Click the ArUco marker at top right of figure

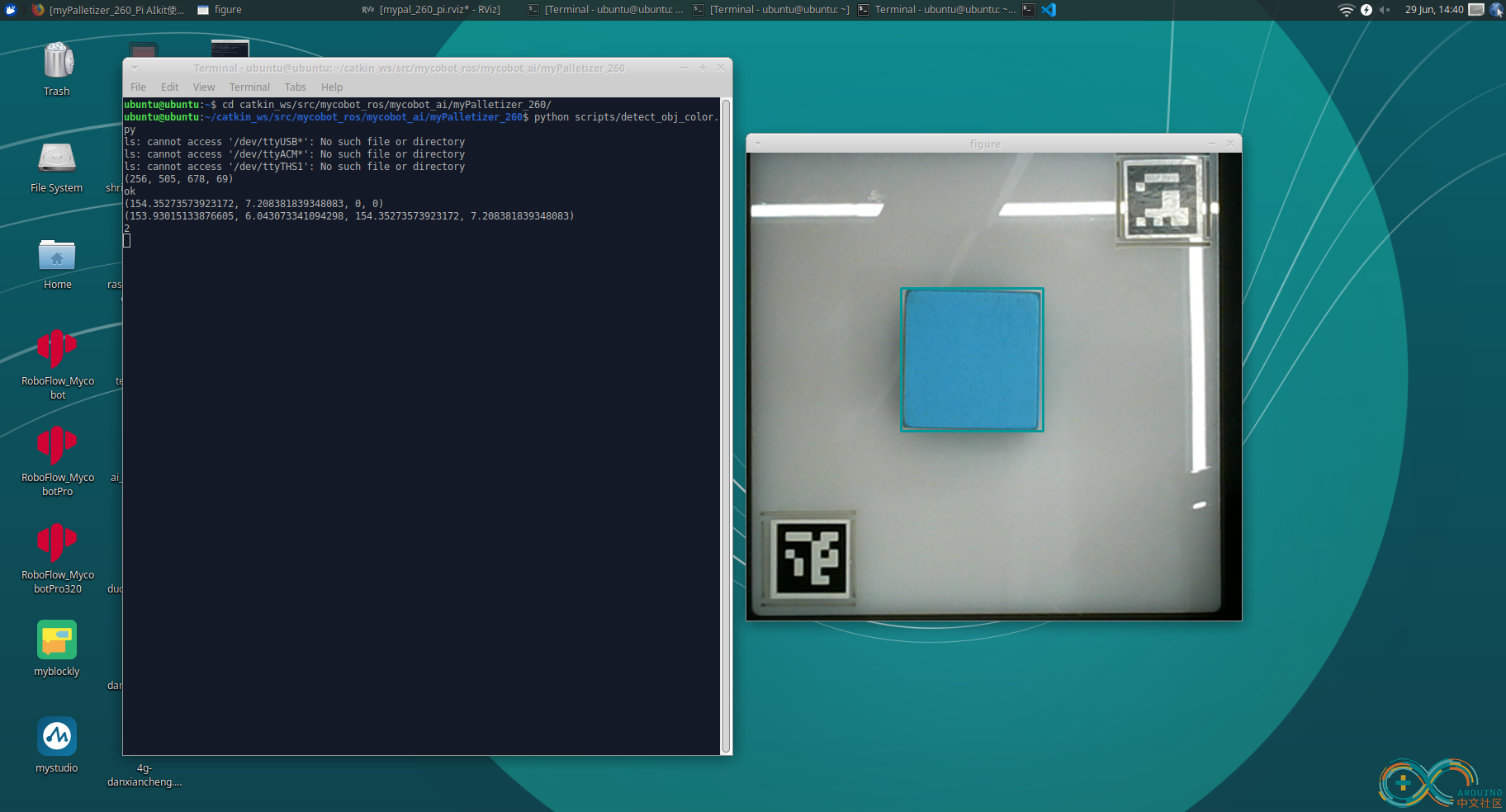coord(1165,198)
